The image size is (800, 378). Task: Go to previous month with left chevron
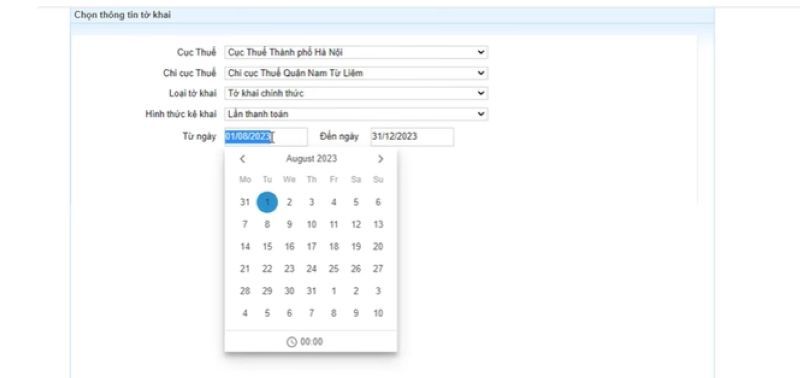pos(242,159)
